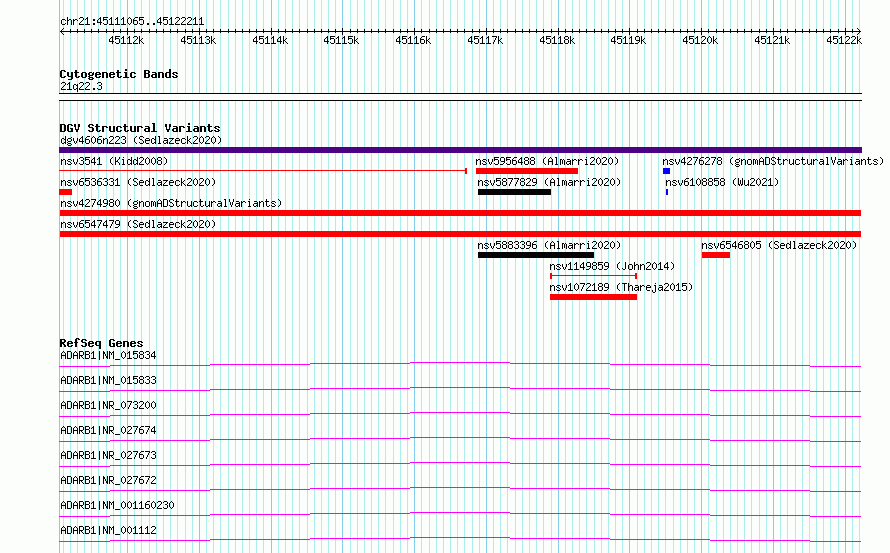
Task: Select the red nsv5956488 variant bar
Action: point(527,171)
